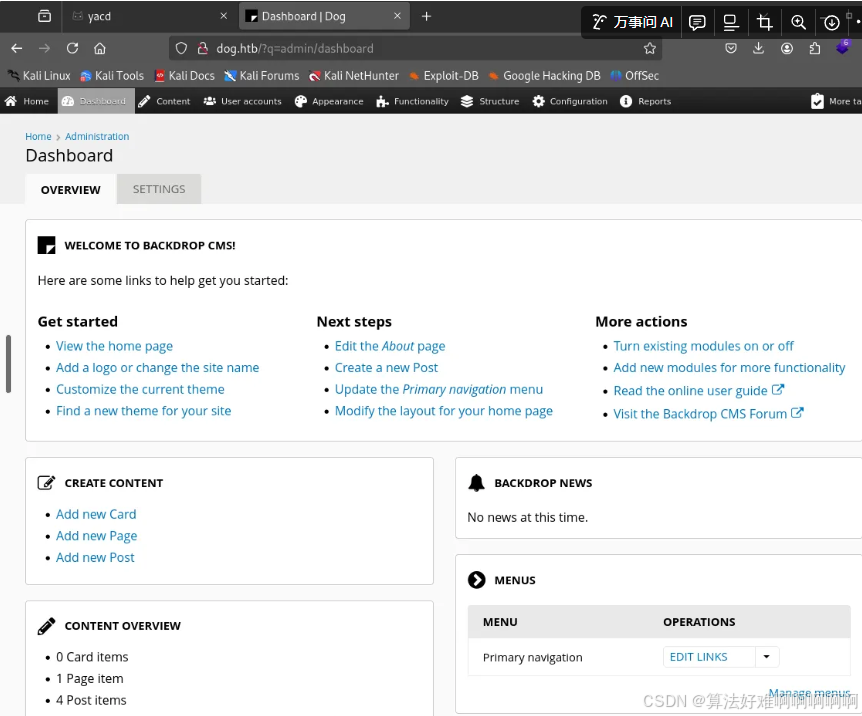Click Read the online user guide link
The image size is (862, 716).
pyautogui.click(x=698, y=390)
